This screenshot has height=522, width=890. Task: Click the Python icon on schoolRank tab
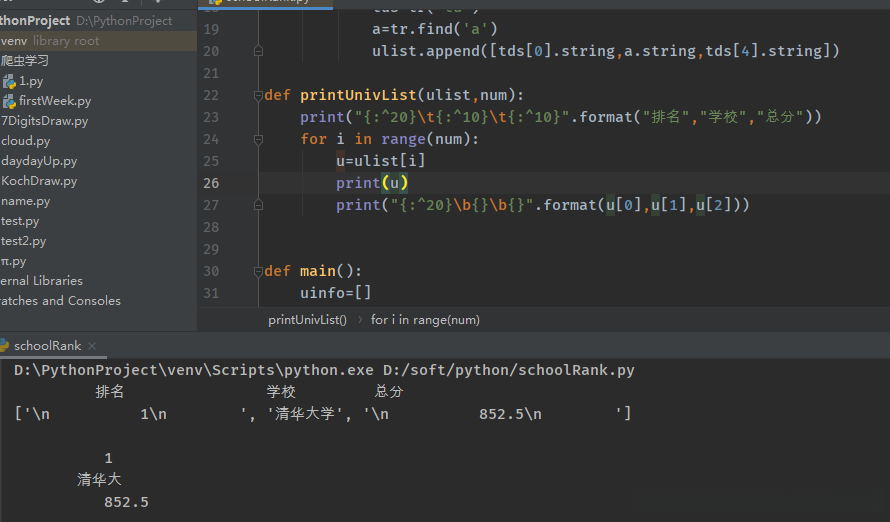[x=4, y=346]
